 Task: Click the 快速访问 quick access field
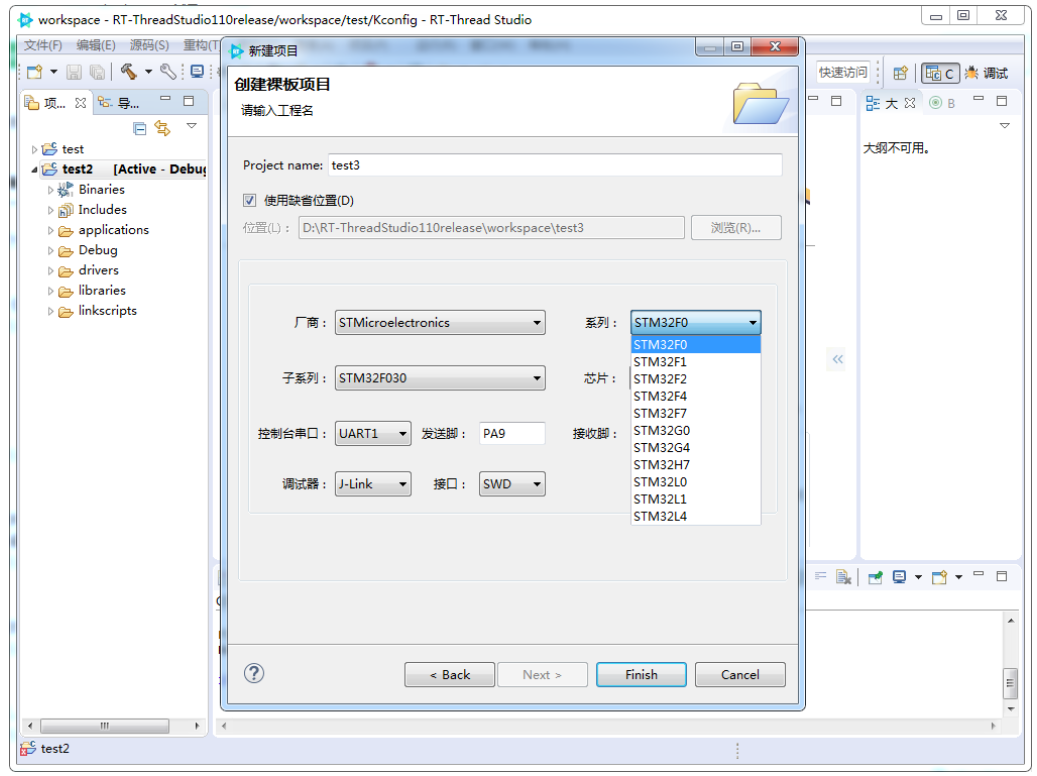pyautogui.click(x=843, y=72)
